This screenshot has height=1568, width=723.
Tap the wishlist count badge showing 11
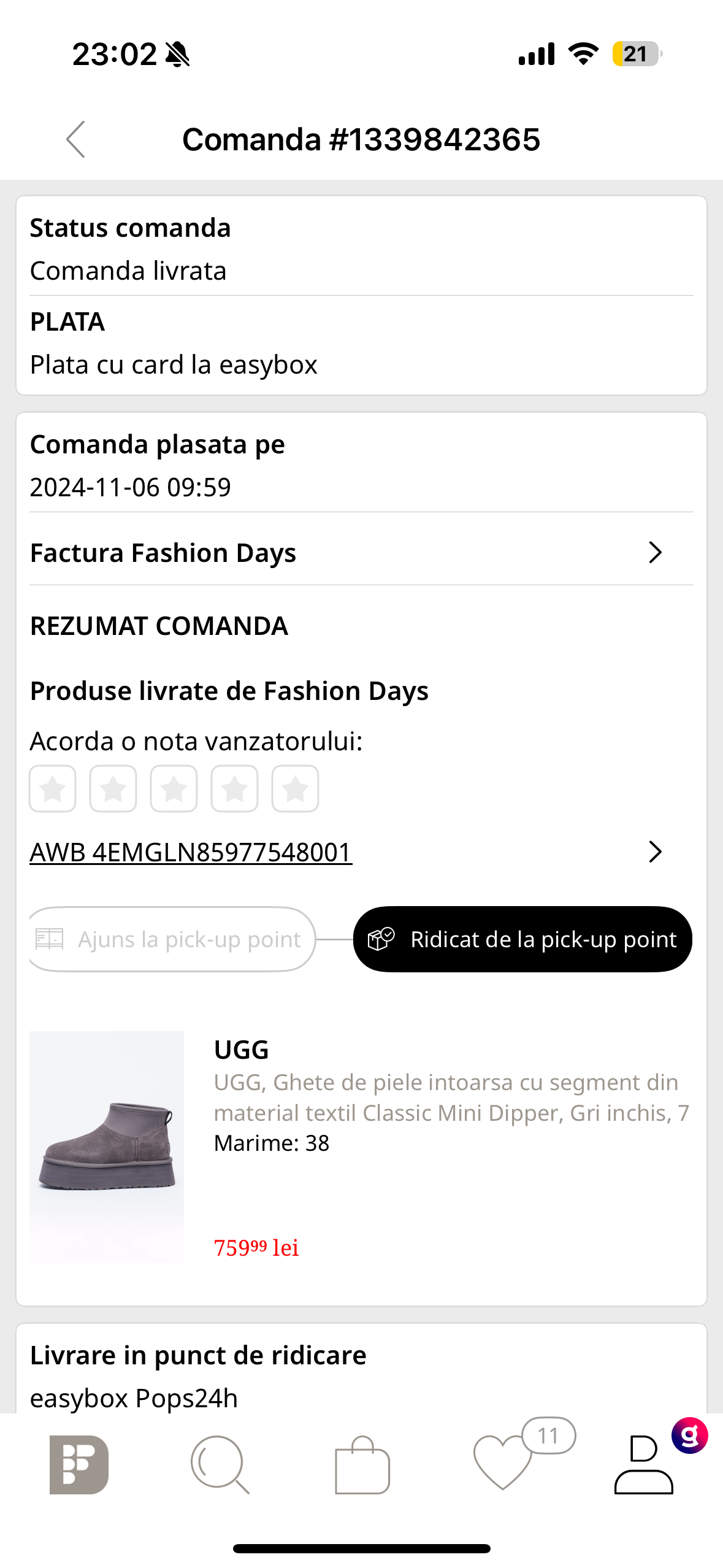pos(548,1435)
